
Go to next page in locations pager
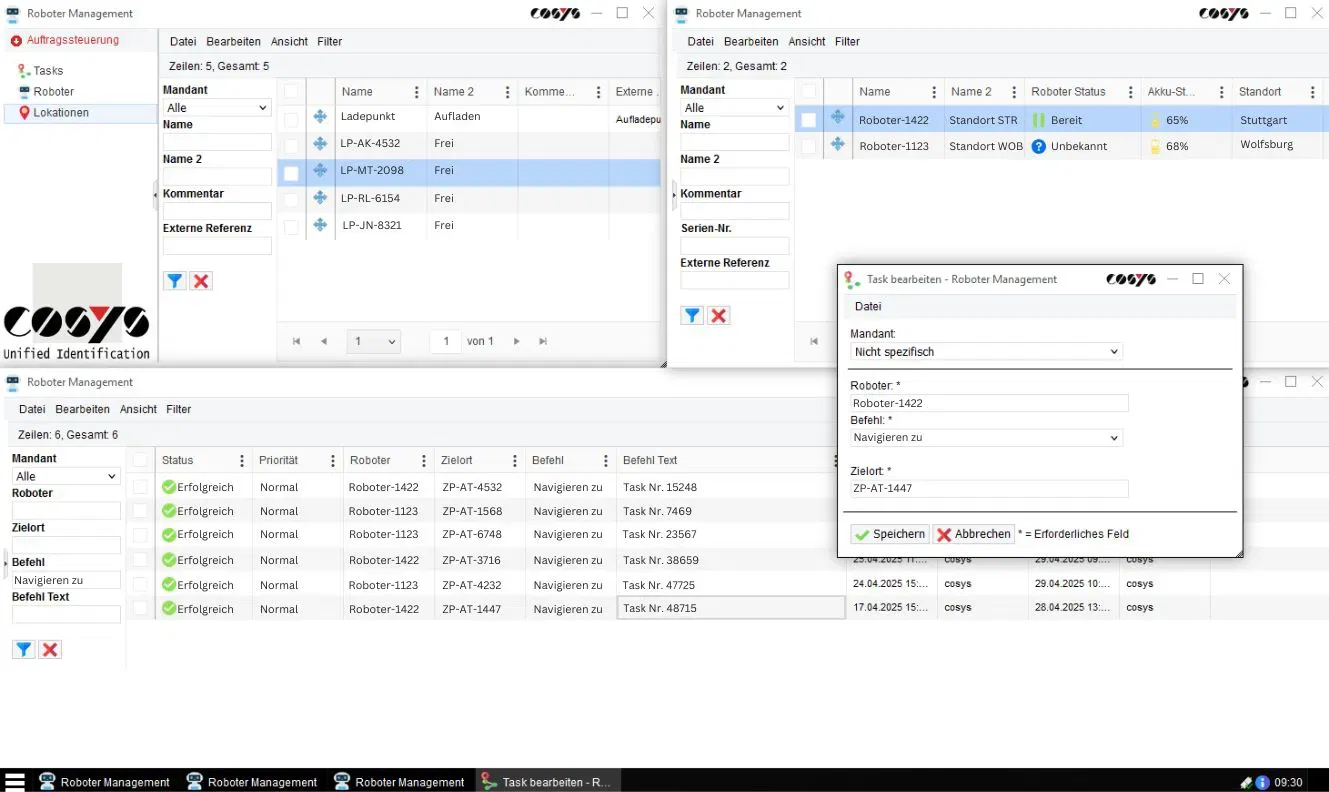(x=517, y=342)
